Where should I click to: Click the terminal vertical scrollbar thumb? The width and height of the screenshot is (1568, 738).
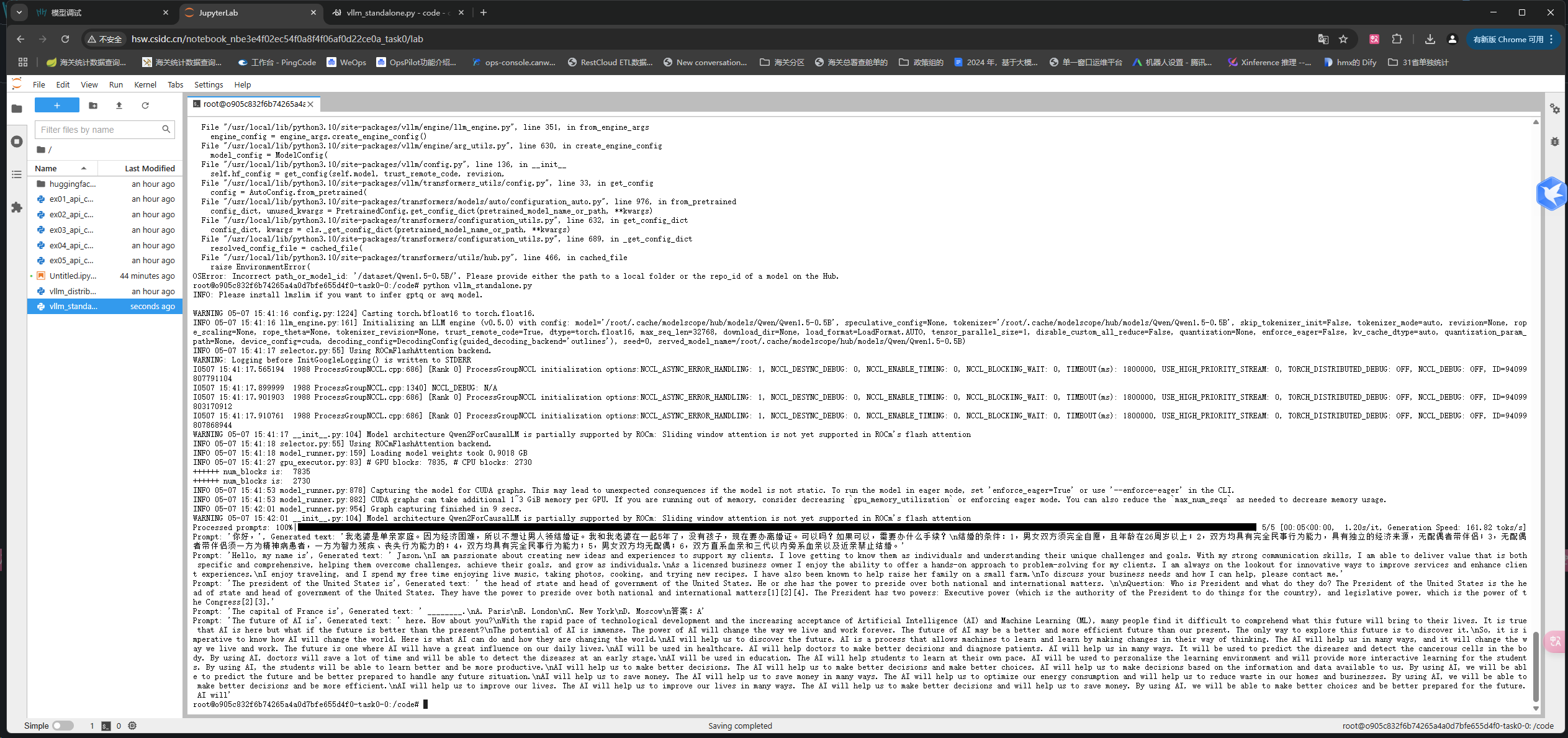point(1536,667)
